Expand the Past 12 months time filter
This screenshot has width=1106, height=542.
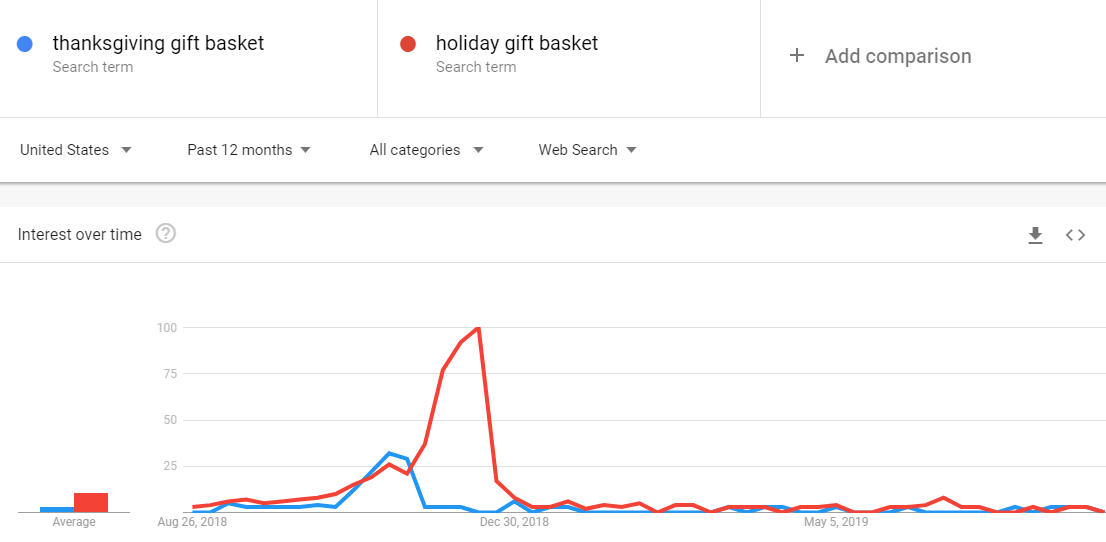coord(249,150)
